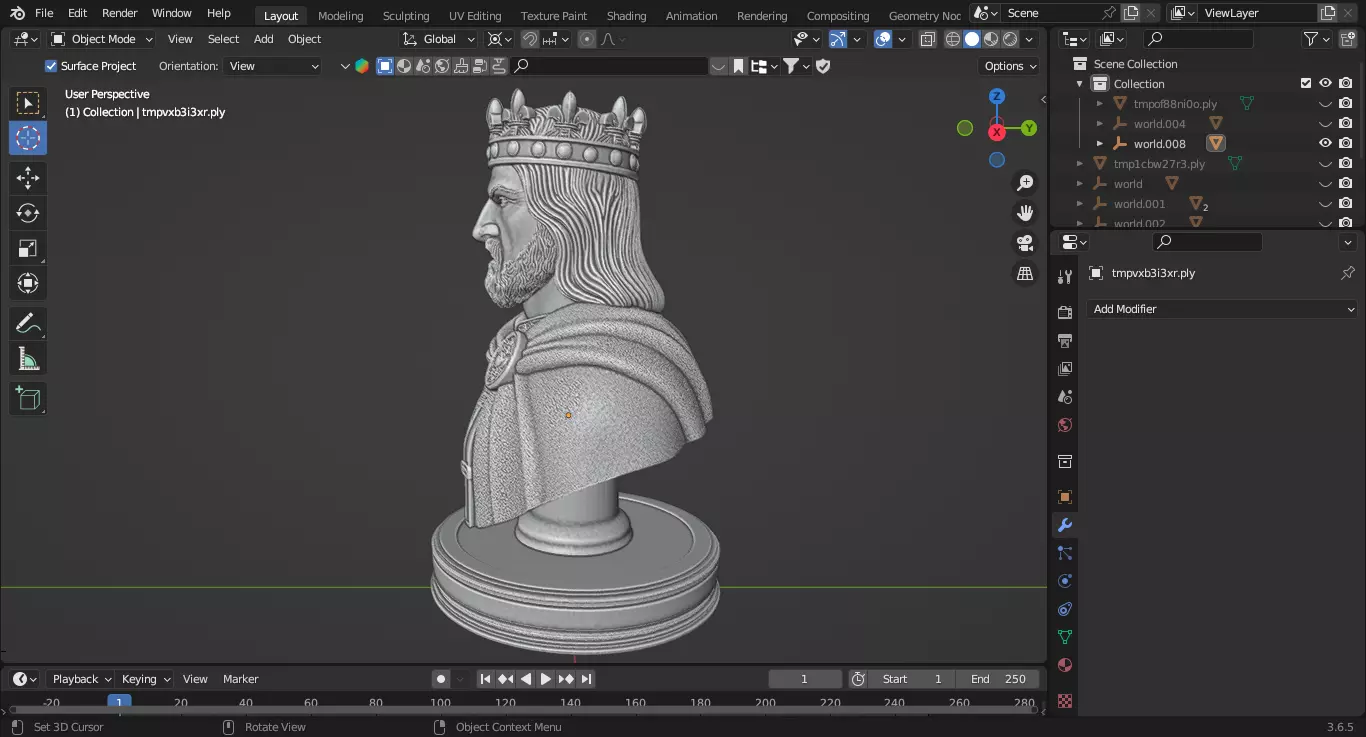Screen dimensions: 1366x737
Task: Open the Scene properties tab
Action: click(x=1065, y=397)
